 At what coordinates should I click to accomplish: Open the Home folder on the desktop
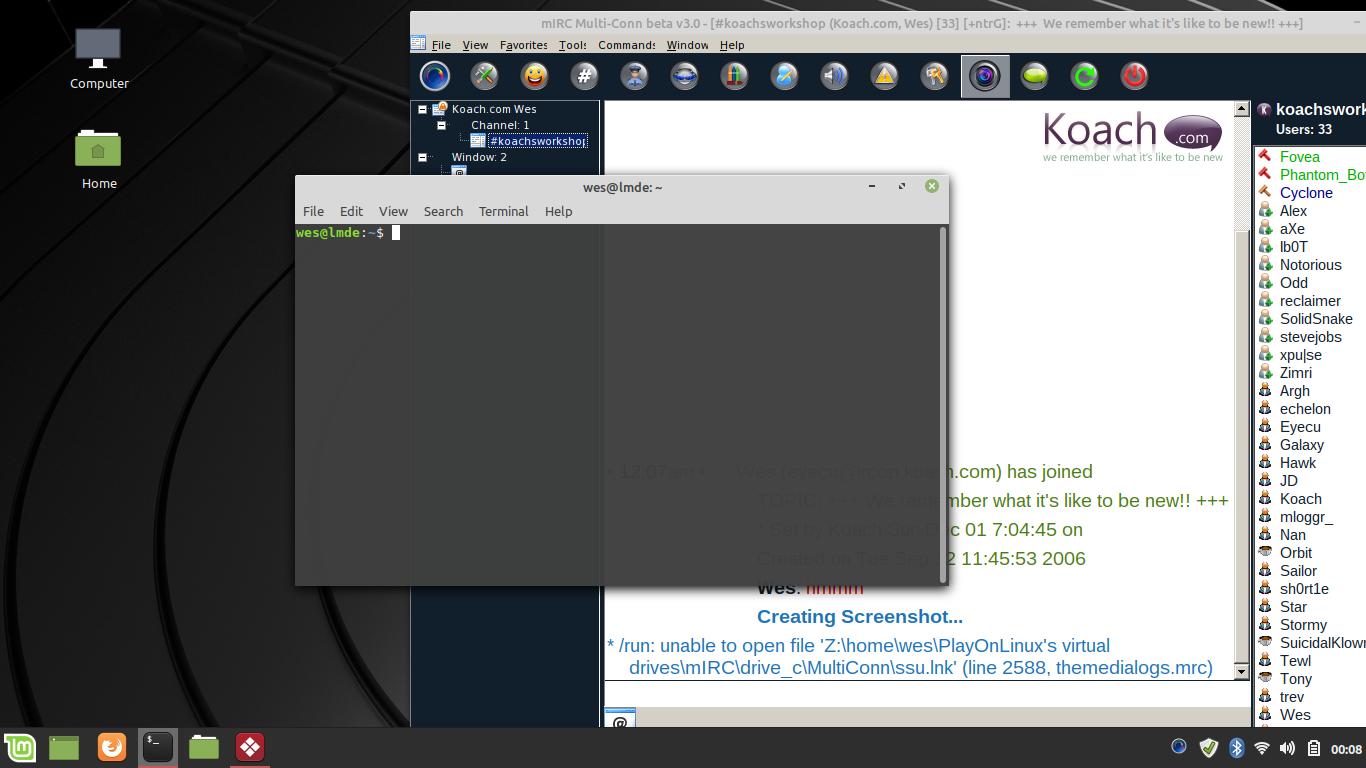(x=98, y=151)
